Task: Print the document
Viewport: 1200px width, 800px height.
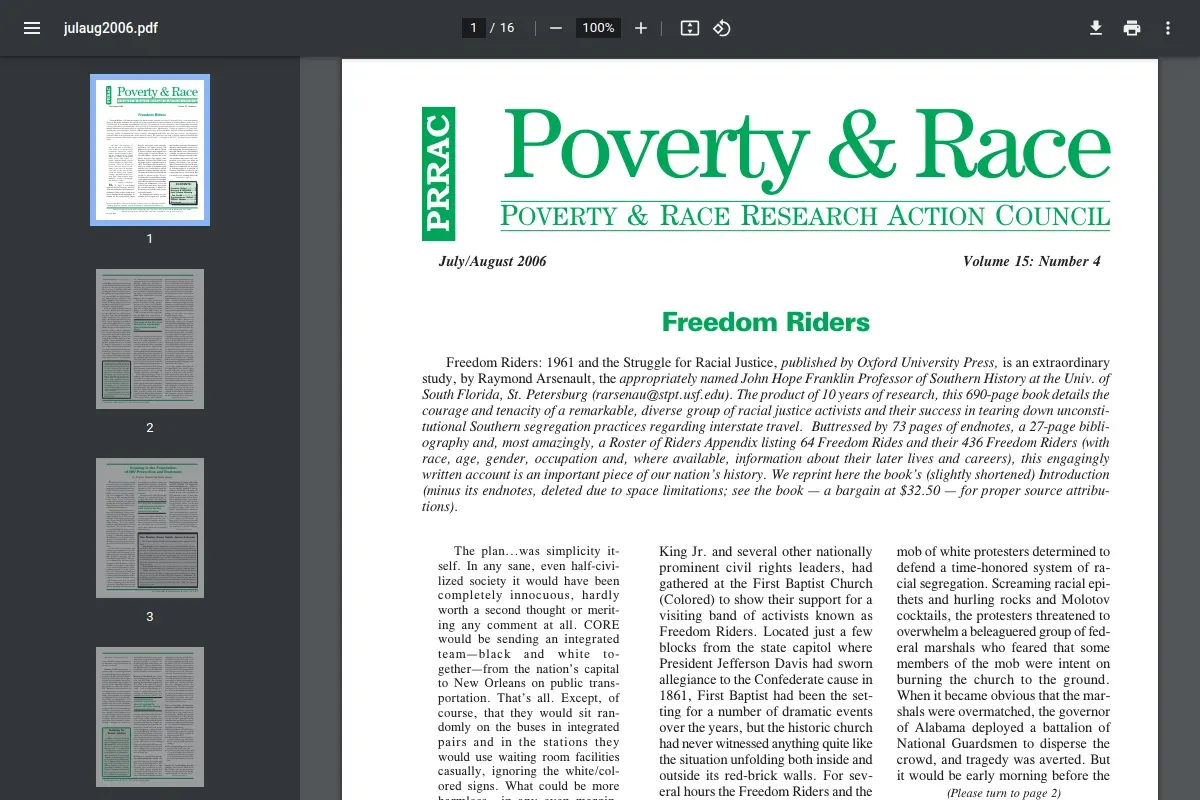Action: click(1132, 28)
